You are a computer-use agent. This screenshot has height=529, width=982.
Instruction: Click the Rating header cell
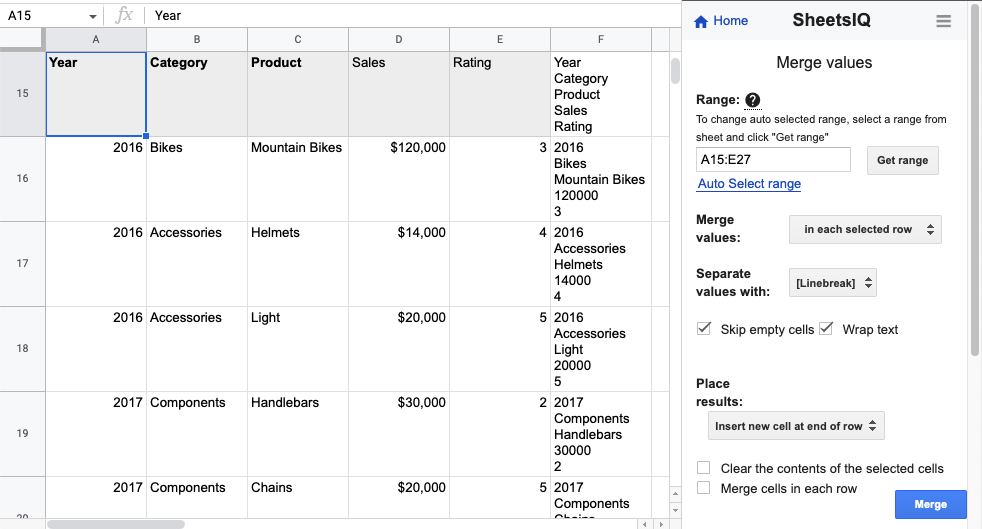point(500,94)
